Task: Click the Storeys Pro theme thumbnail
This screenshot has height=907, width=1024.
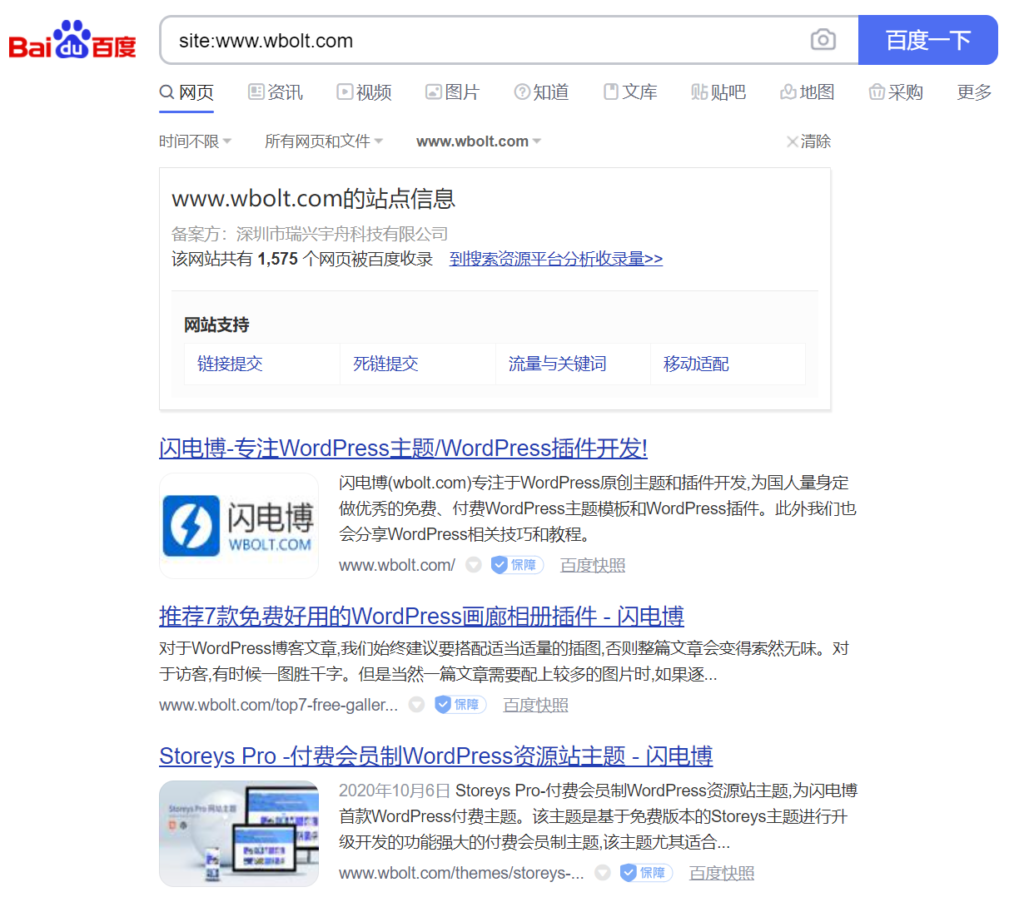Action: click(x=238, y=833)
